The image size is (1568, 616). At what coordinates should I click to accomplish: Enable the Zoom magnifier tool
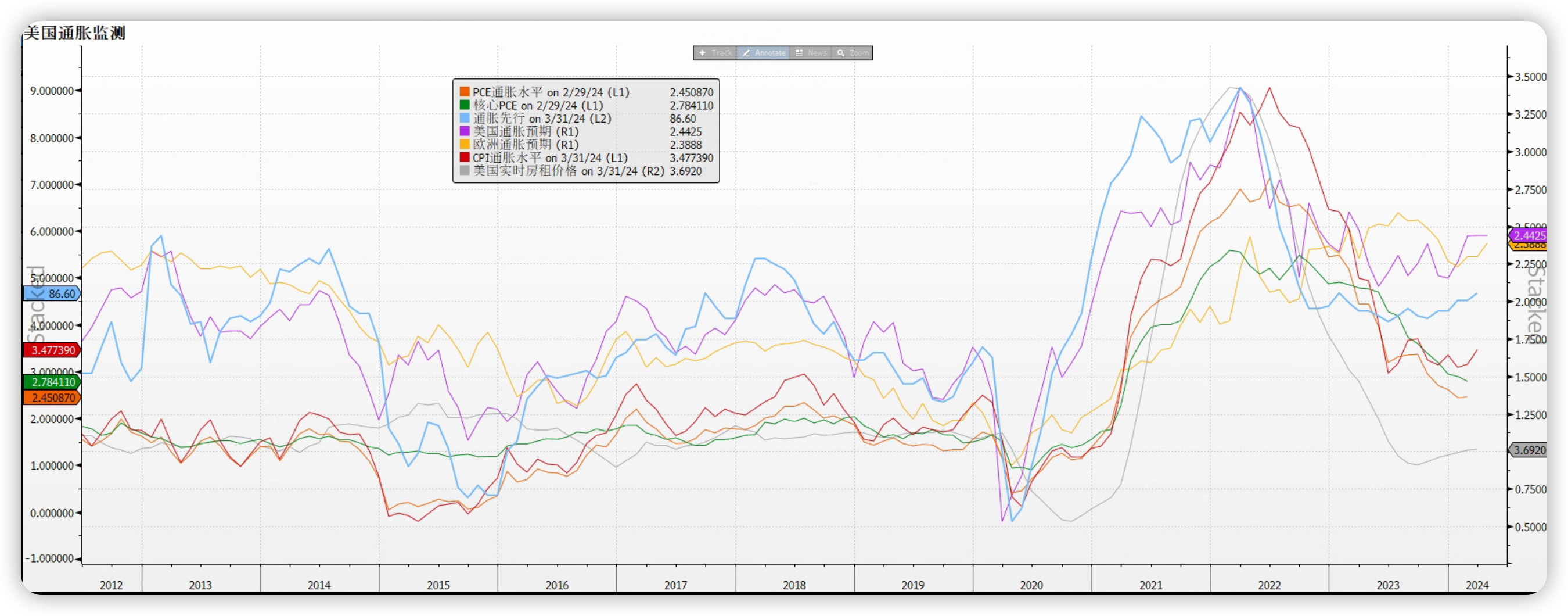click(852, 53)
